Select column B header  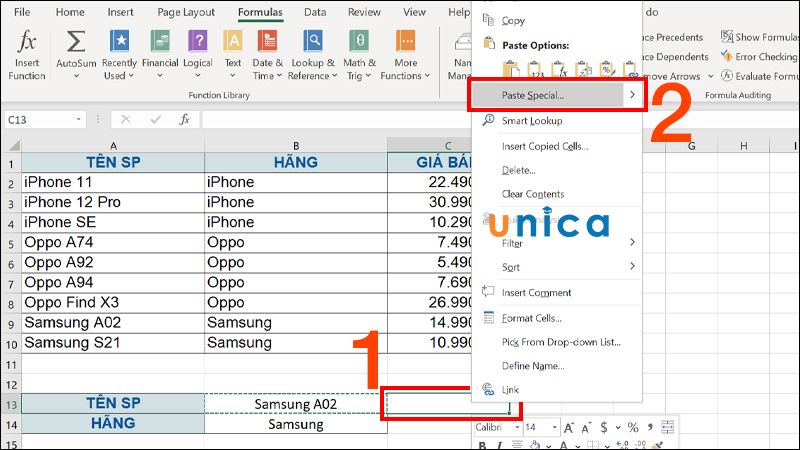[296, 146]
